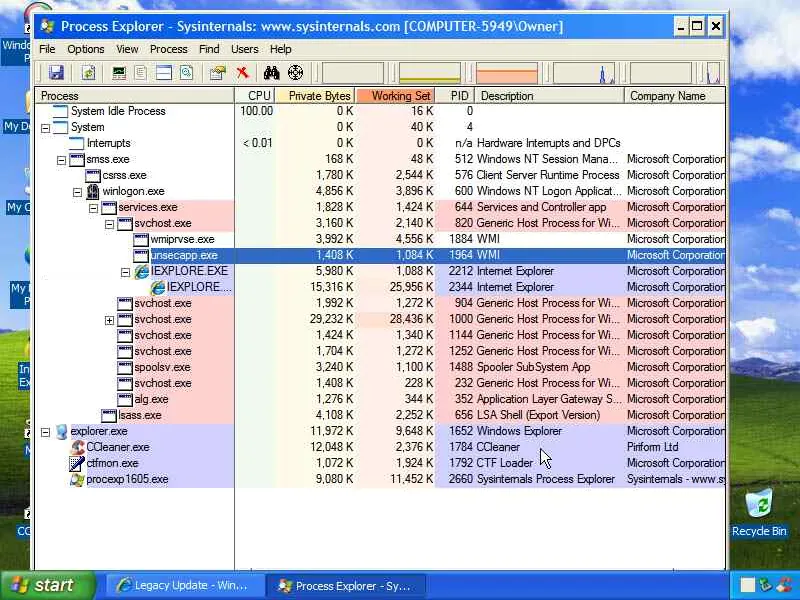
Task: Select the csrss.exe process
Action: click(x=380, y=176)
